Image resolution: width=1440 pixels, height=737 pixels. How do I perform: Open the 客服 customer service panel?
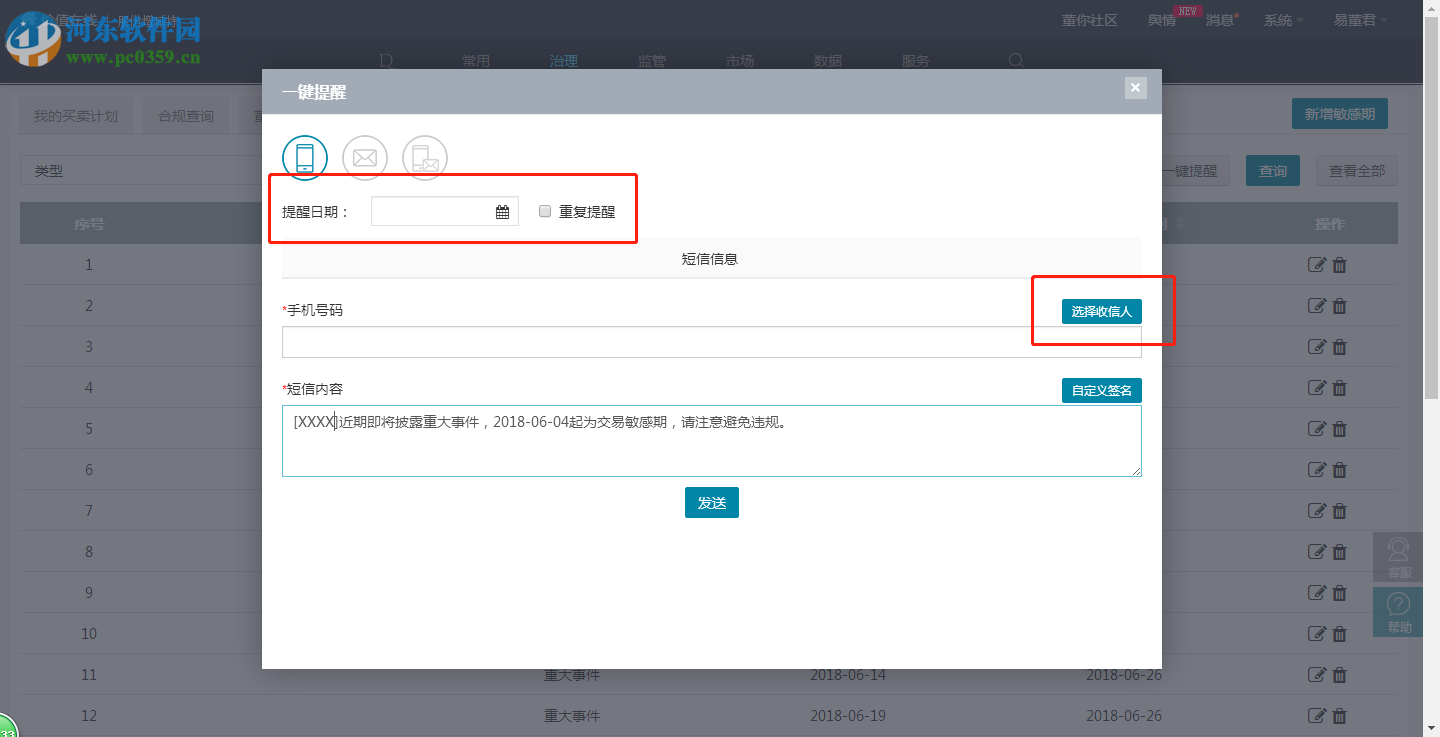click(1397, 556)
